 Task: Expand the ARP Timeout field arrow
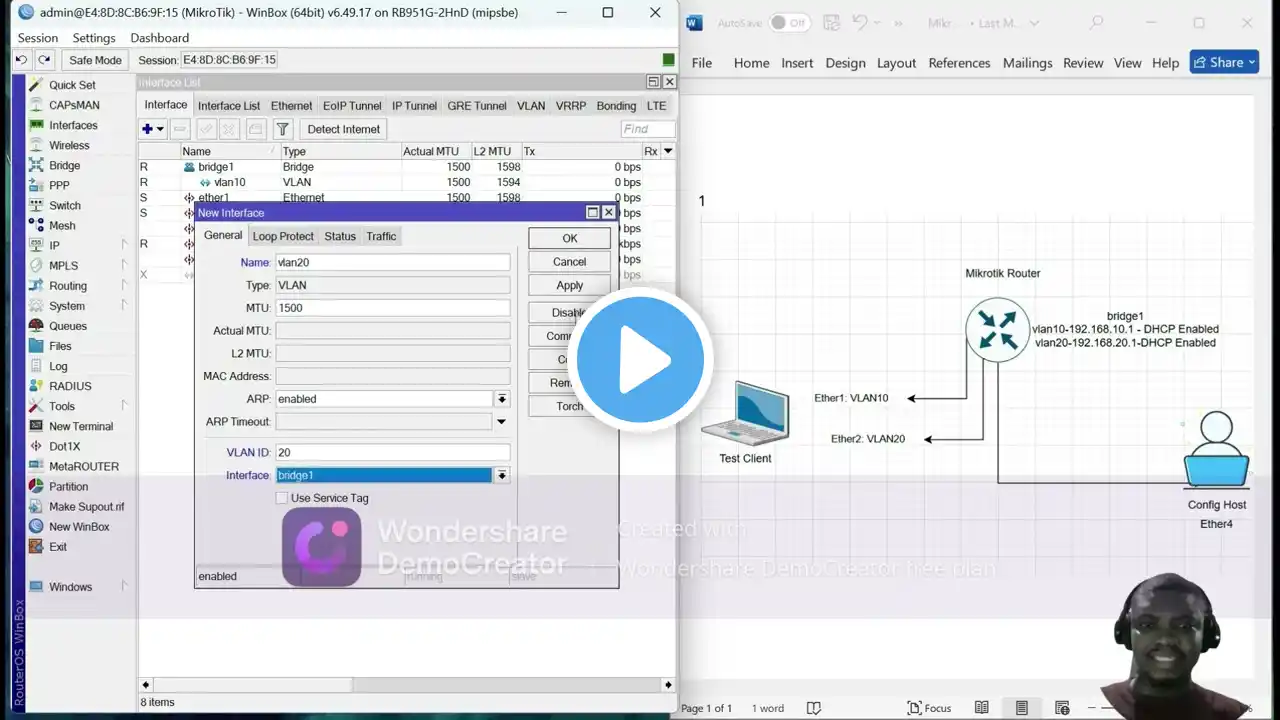pos(502,422)
